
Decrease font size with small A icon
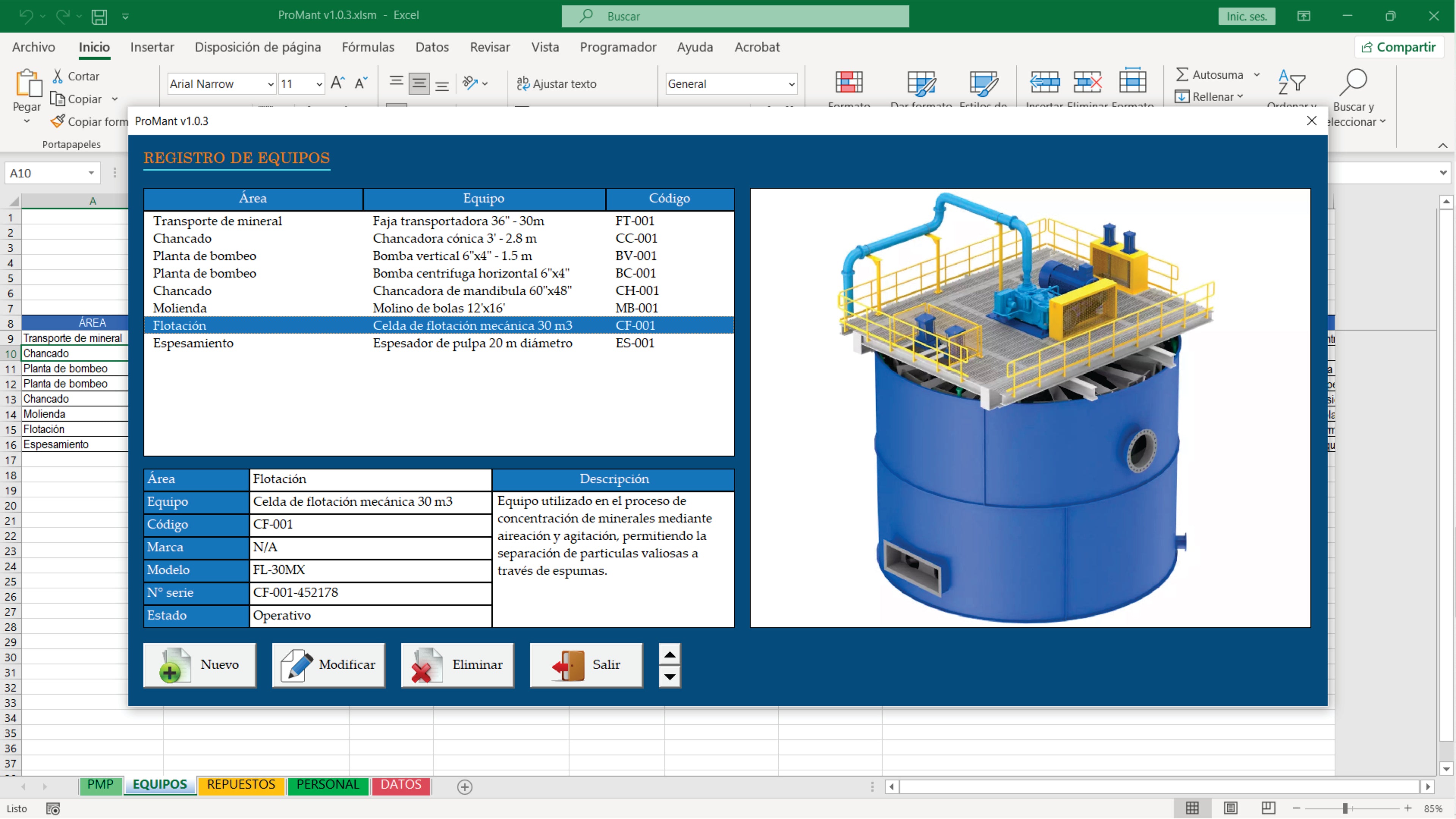(x=361, y=83)
